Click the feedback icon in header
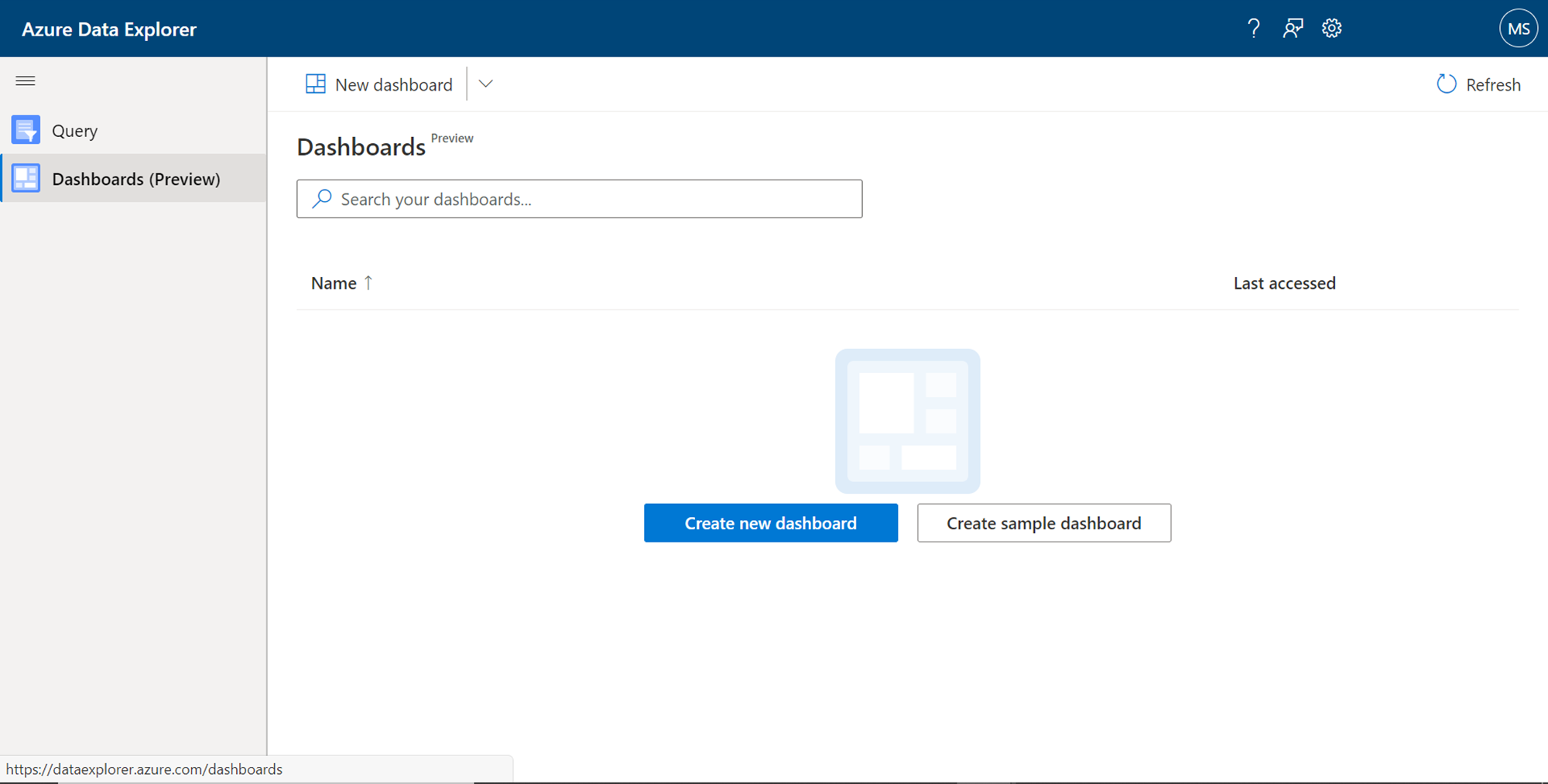 pyautogui.click(x=1293, y=29)
